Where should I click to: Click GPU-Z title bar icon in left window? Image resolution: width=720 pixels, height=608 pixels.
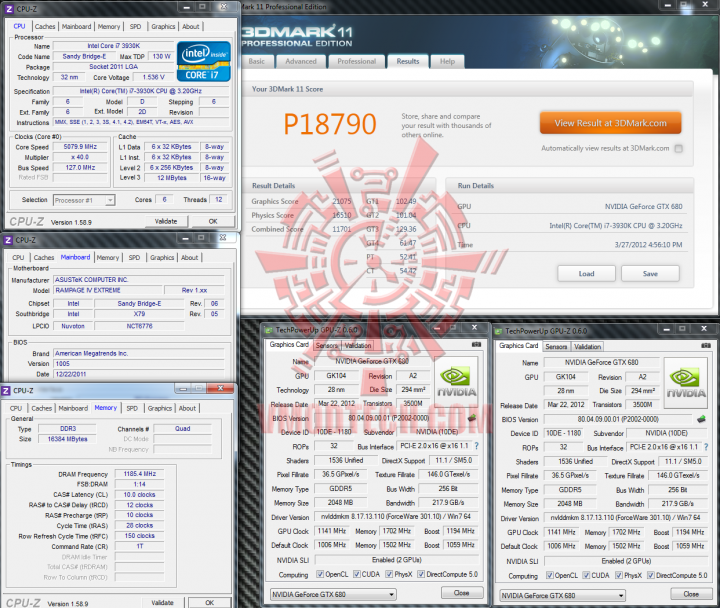coord(268,330)
